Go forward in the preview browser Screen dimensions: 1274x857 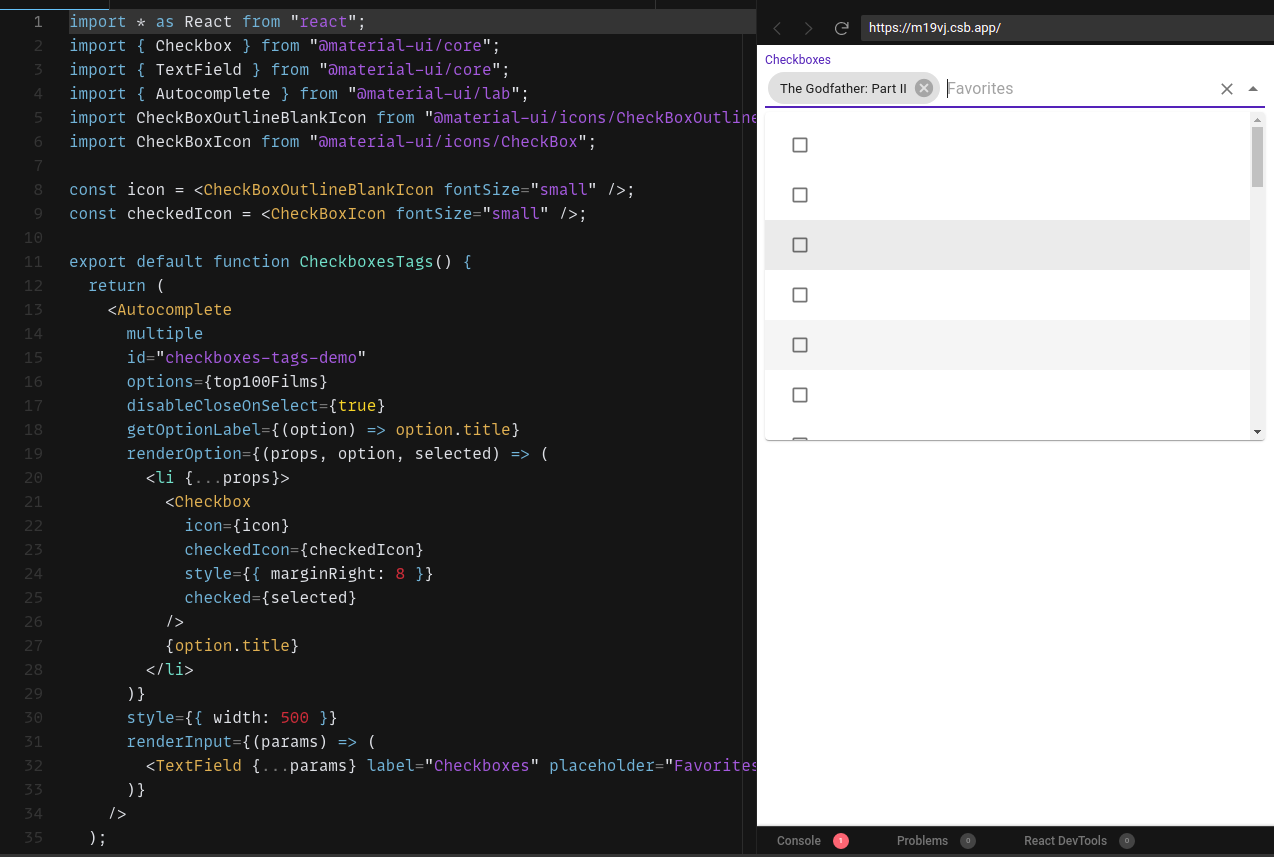(x=808, y=28)
